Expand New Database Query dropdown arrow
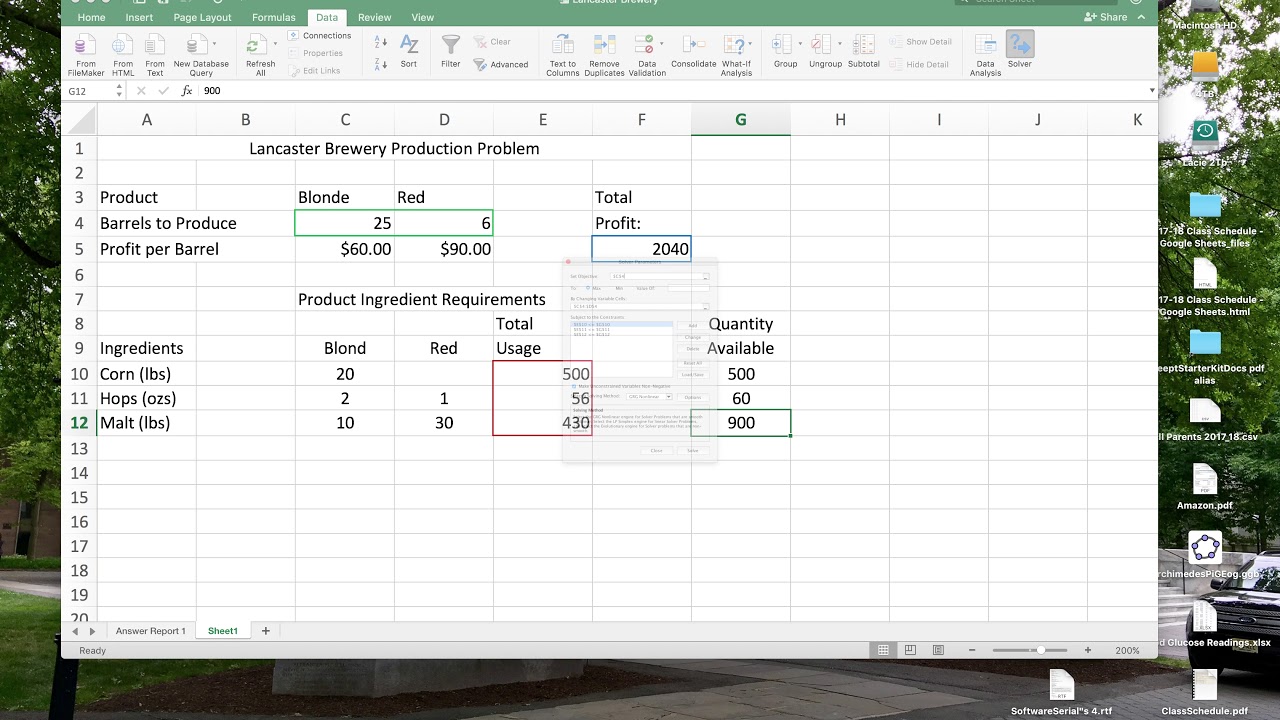The image size is (1280, 720). tap(214, 44)
